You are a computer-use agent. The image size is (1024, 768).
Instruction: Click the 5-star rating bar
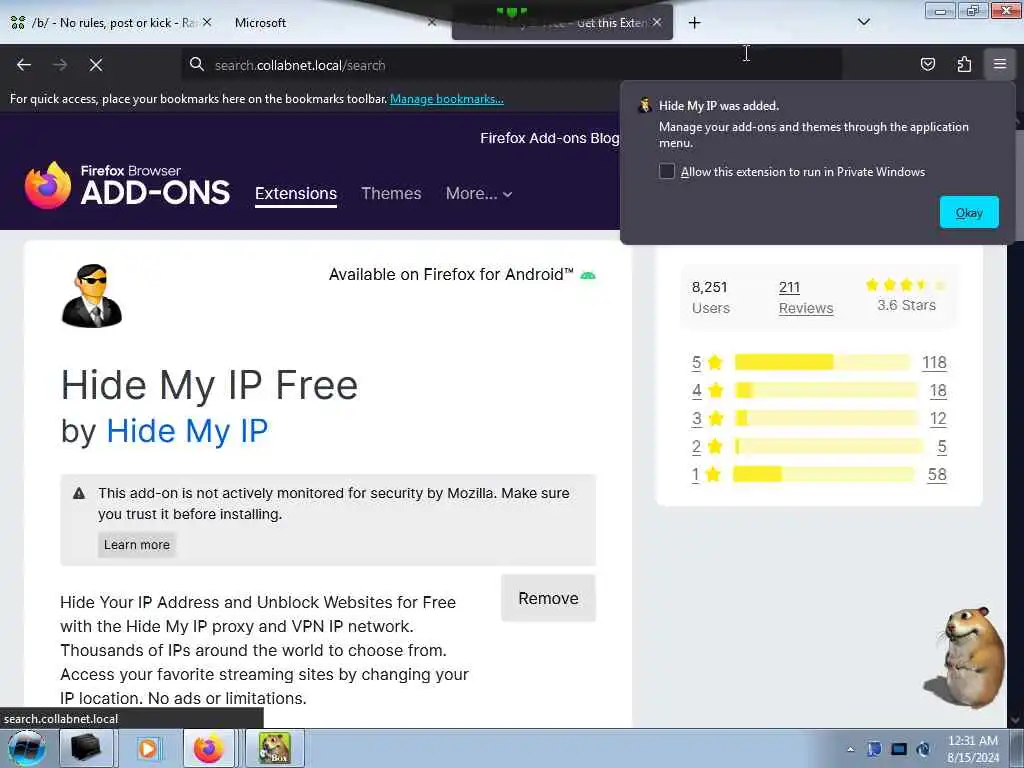click(823, 362)
